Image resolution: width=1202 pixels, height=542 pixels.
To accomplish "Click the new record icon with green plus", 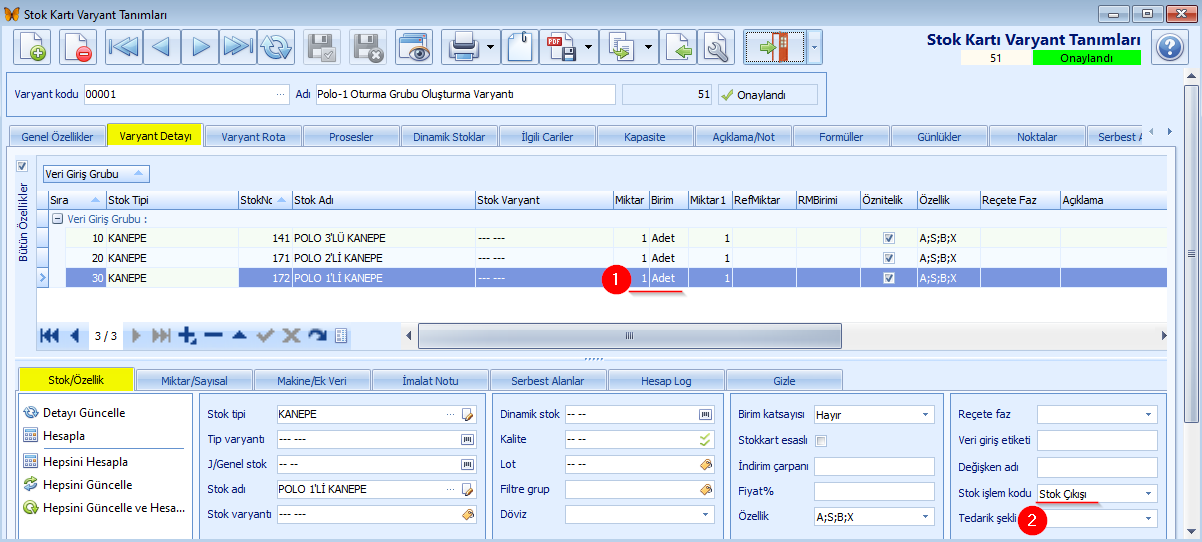I will [x=31, y=47].
